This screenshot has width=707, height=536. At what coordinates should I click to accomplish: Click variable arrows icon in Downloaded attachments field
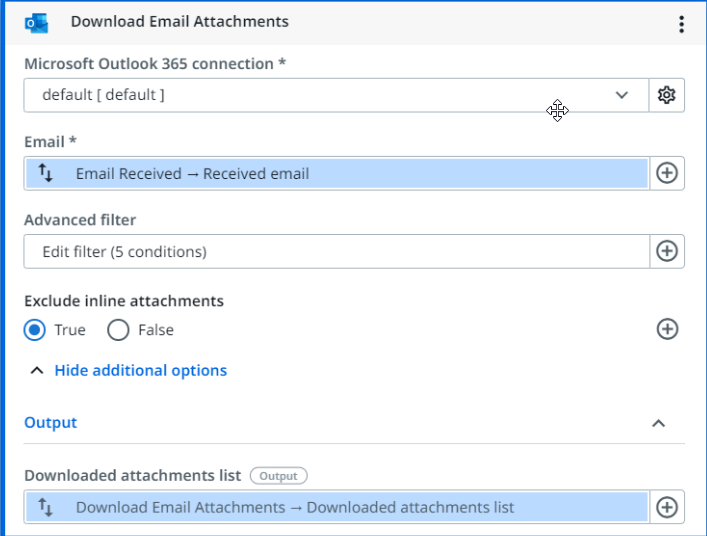point(46,507)
